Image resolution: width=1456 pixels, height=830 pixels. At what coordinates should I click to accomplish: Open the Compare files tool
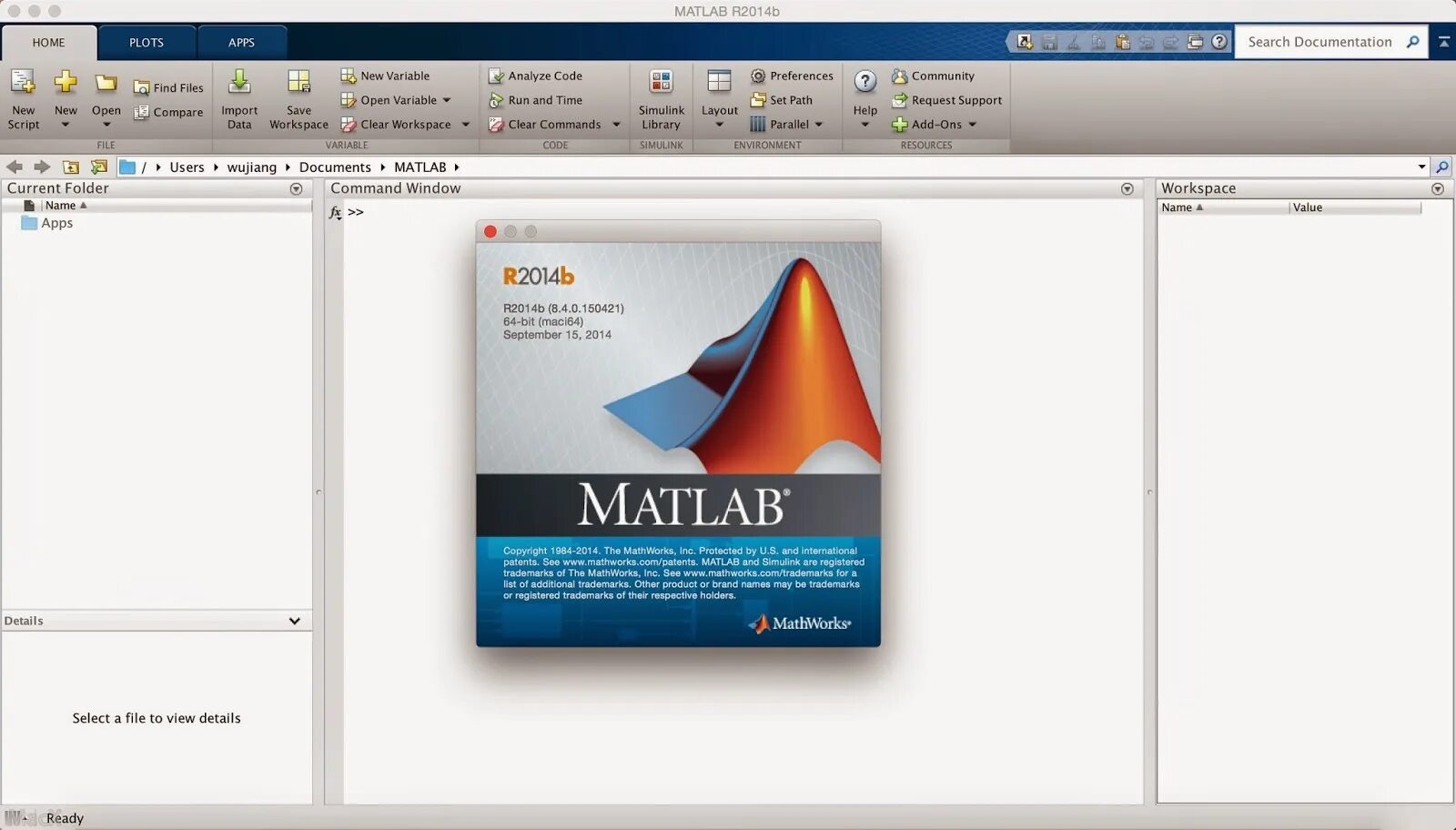coord(168,112)
